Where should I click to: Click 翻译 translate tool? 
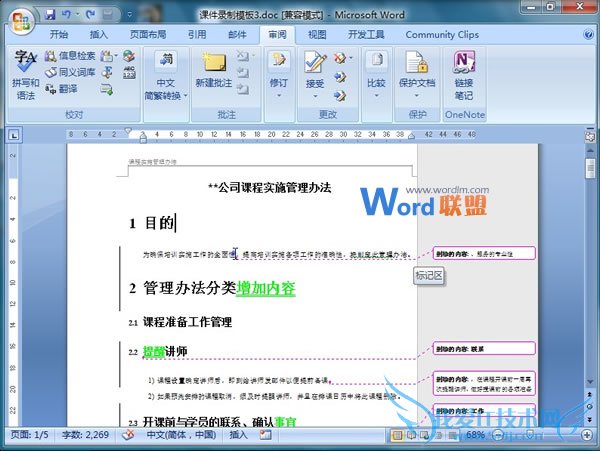point(61,89)
